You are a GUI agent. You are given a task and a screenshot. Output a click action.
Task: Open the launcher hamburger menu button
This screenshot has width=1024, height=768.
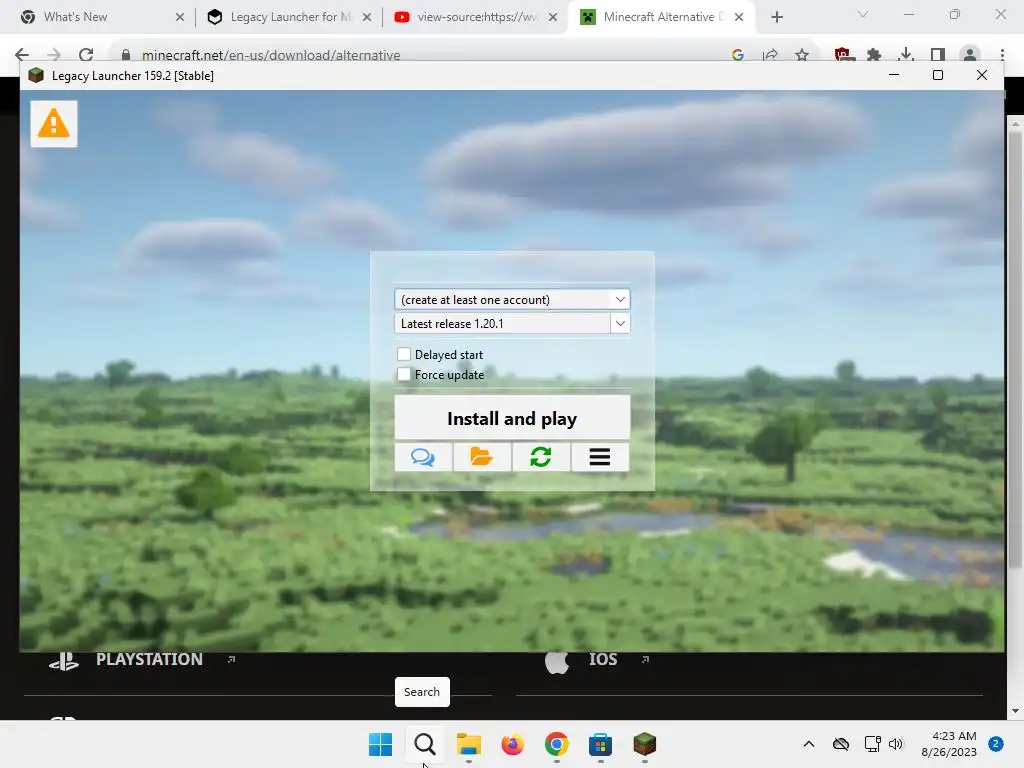coord(600,456)
